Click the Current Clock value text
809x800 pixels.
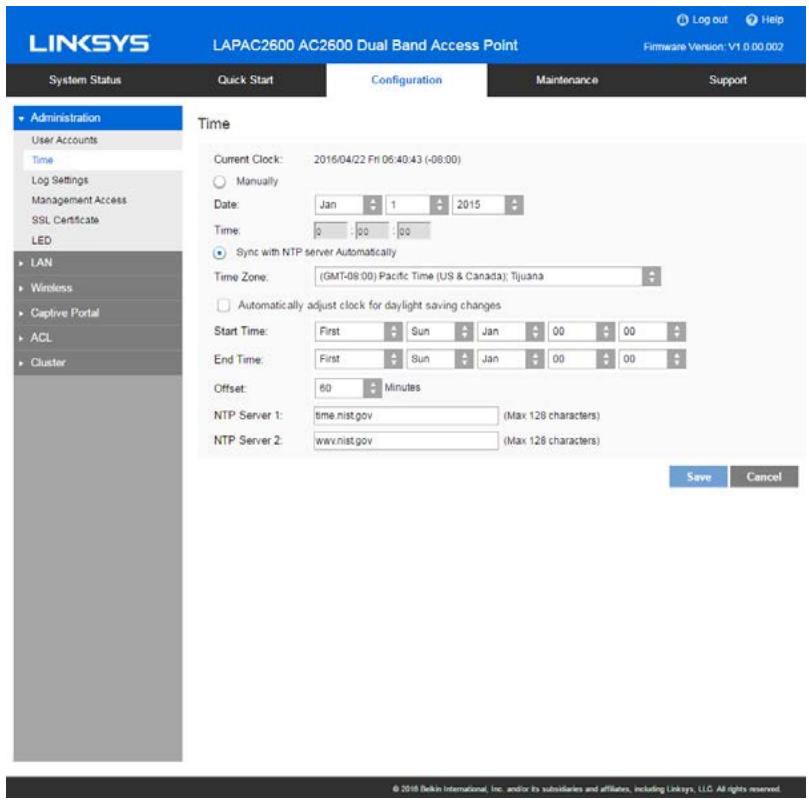click(x=387, y=160)
